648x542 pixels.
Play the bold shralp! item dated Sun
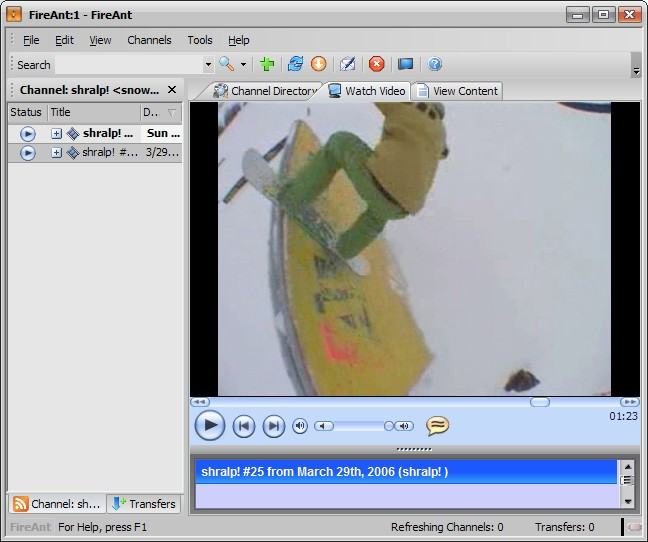28,134
